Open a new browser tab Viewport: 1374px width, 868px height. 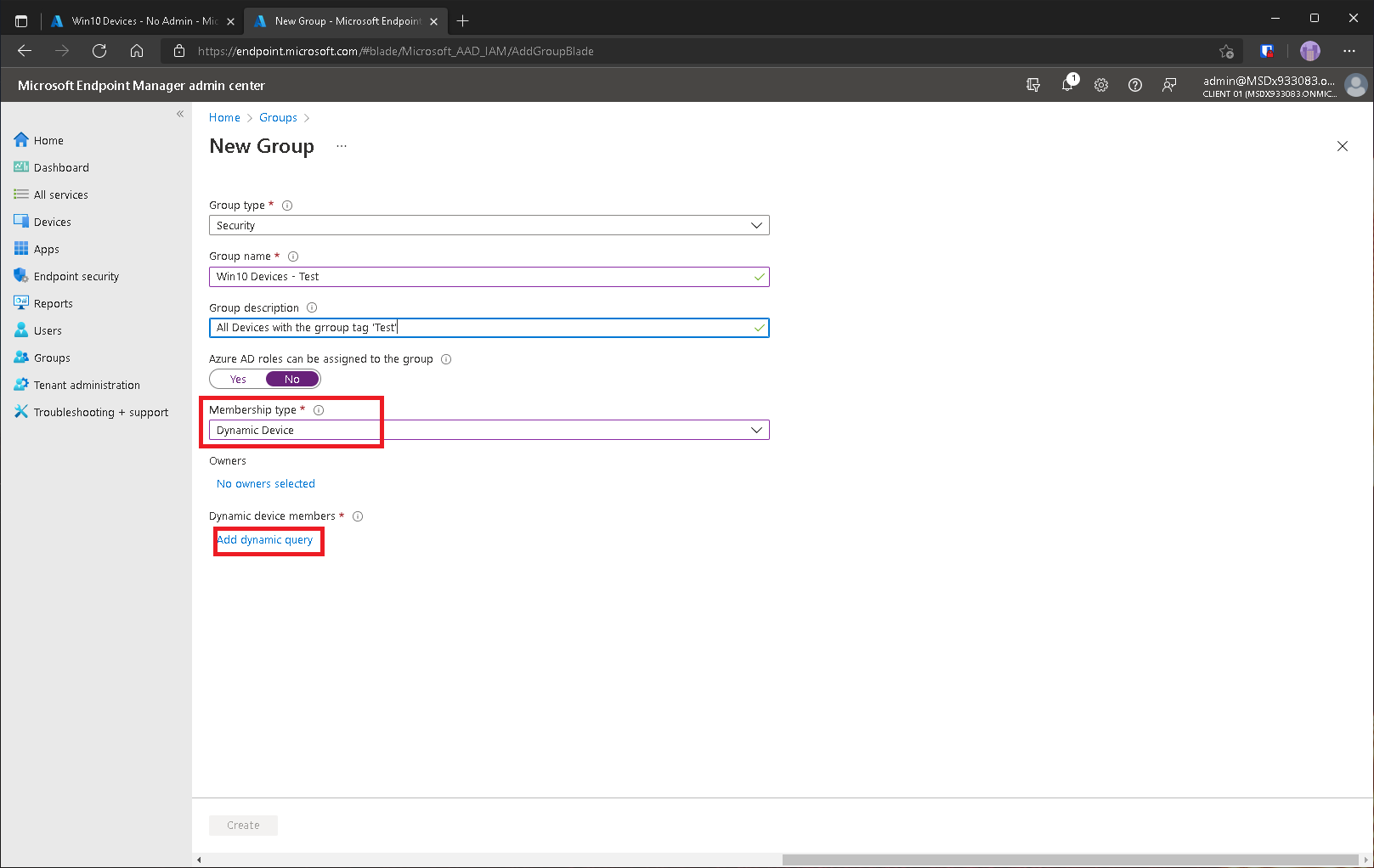point(462,21)
